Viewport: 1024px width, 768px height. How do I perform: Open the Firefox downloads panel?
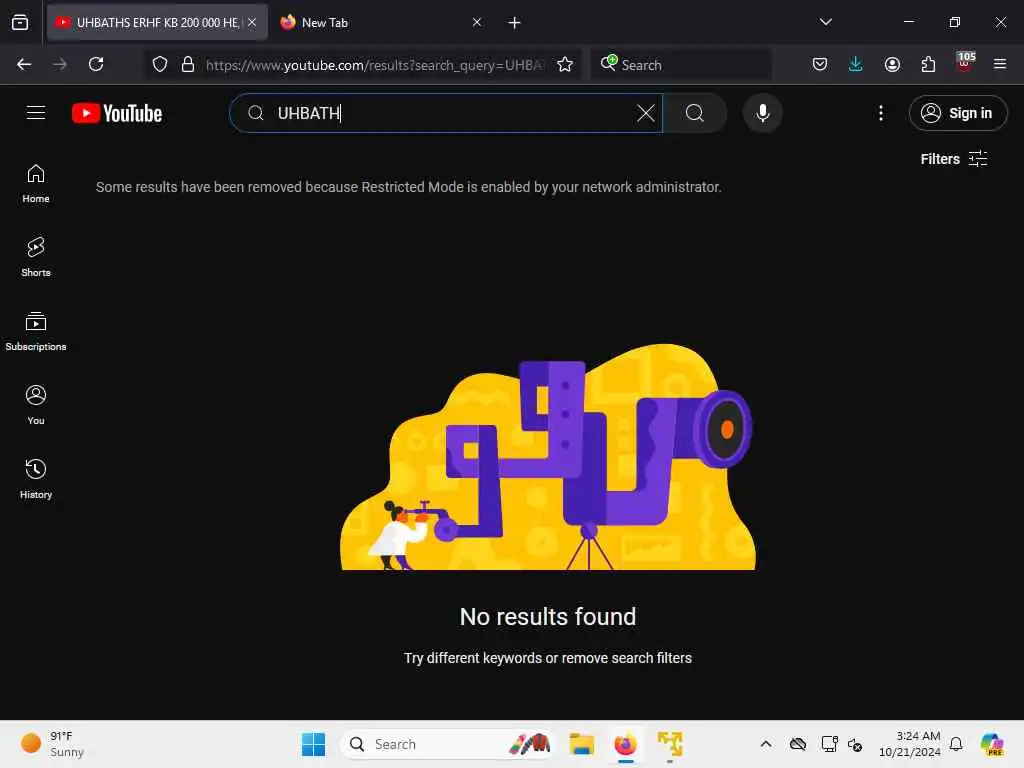(856, 64)
